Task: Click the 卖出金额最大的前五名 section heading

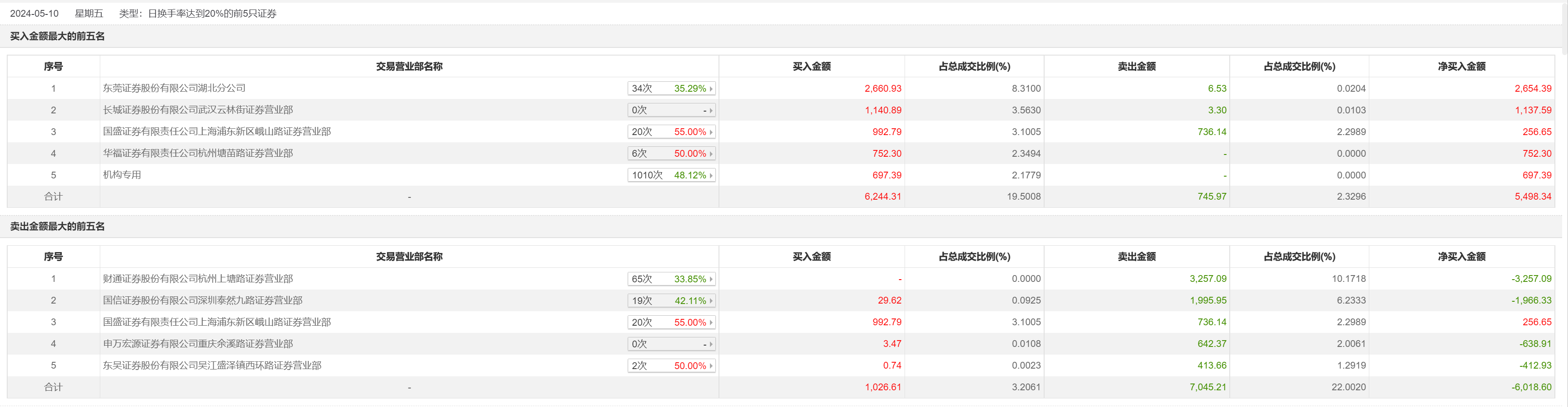Action: (57, 227)
